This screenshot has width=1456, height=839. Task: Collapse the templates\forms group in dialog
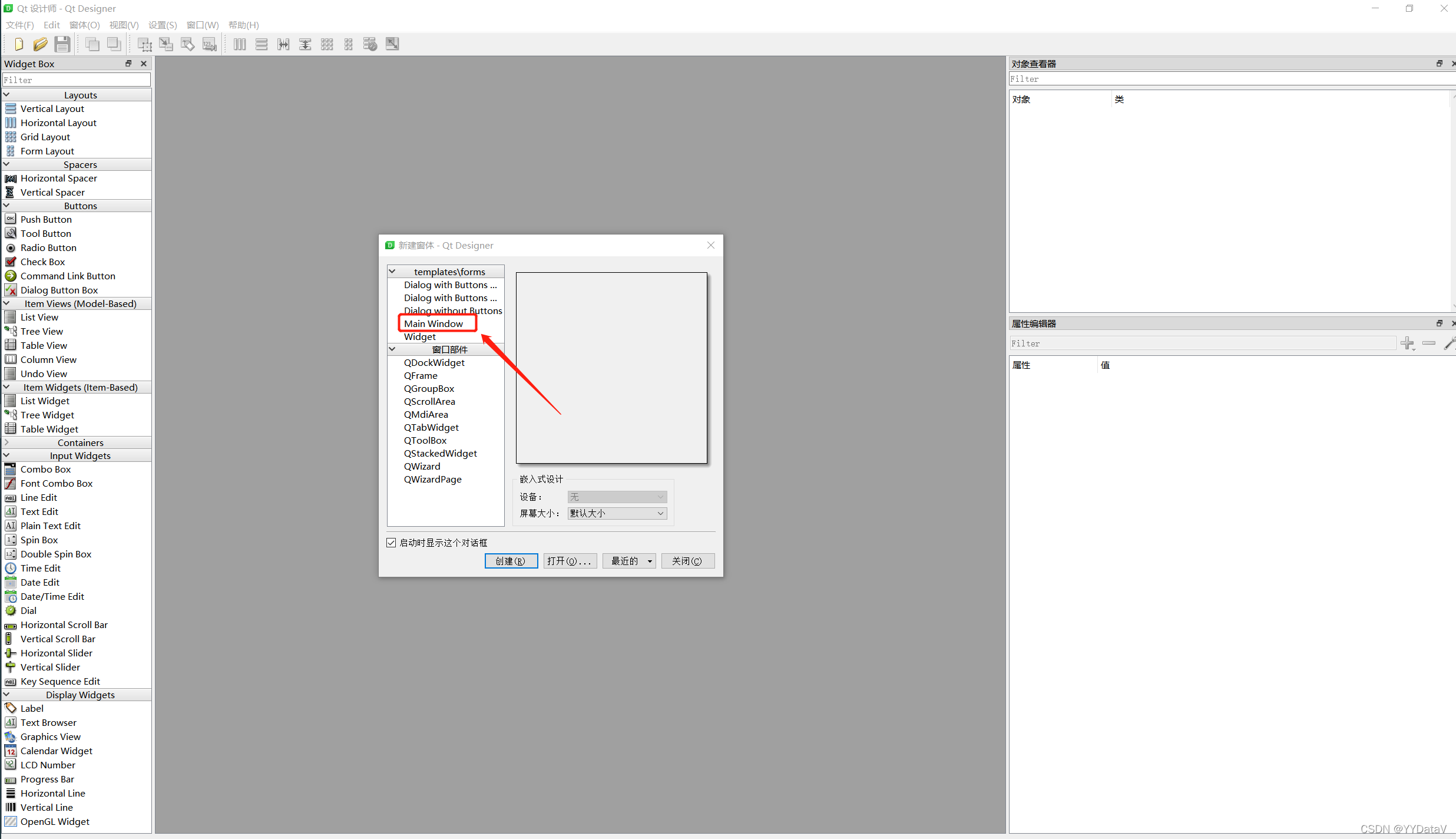[x=392, y=272]
